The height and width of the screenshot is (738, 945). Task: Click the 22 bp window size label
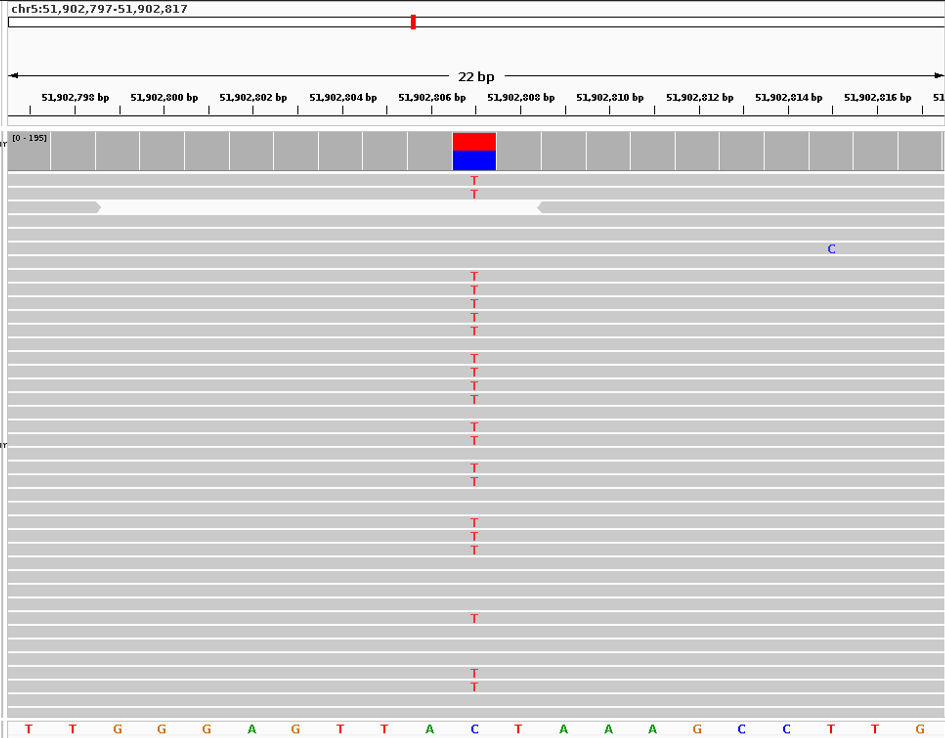point(477,75)
